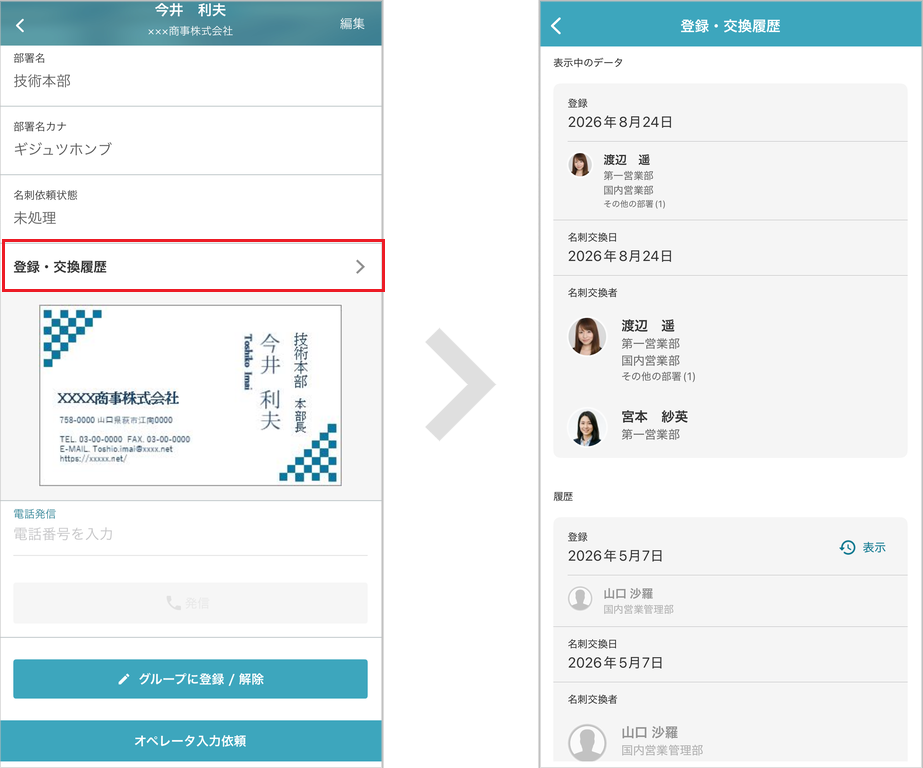Select 技術本部 department name value
The image size is (923, 768).
(42, 81)
